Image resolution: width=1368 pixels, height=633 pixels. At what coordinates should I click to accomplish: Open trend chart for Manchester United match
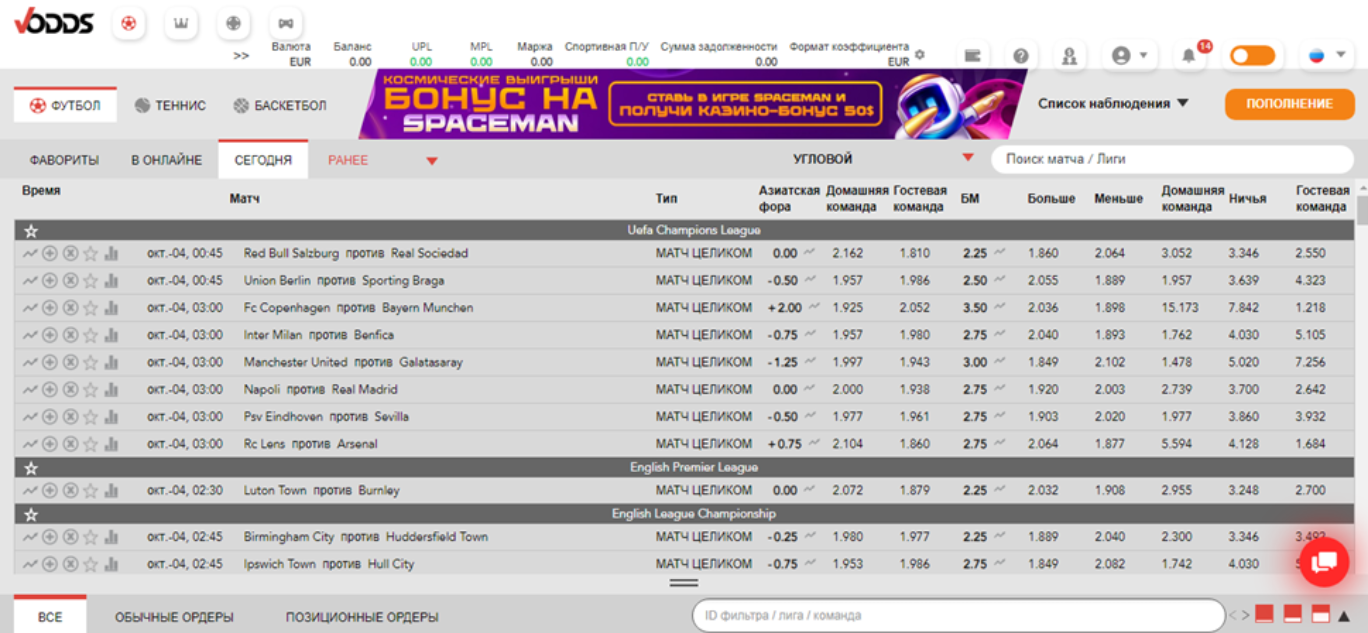tap(30, 362)
